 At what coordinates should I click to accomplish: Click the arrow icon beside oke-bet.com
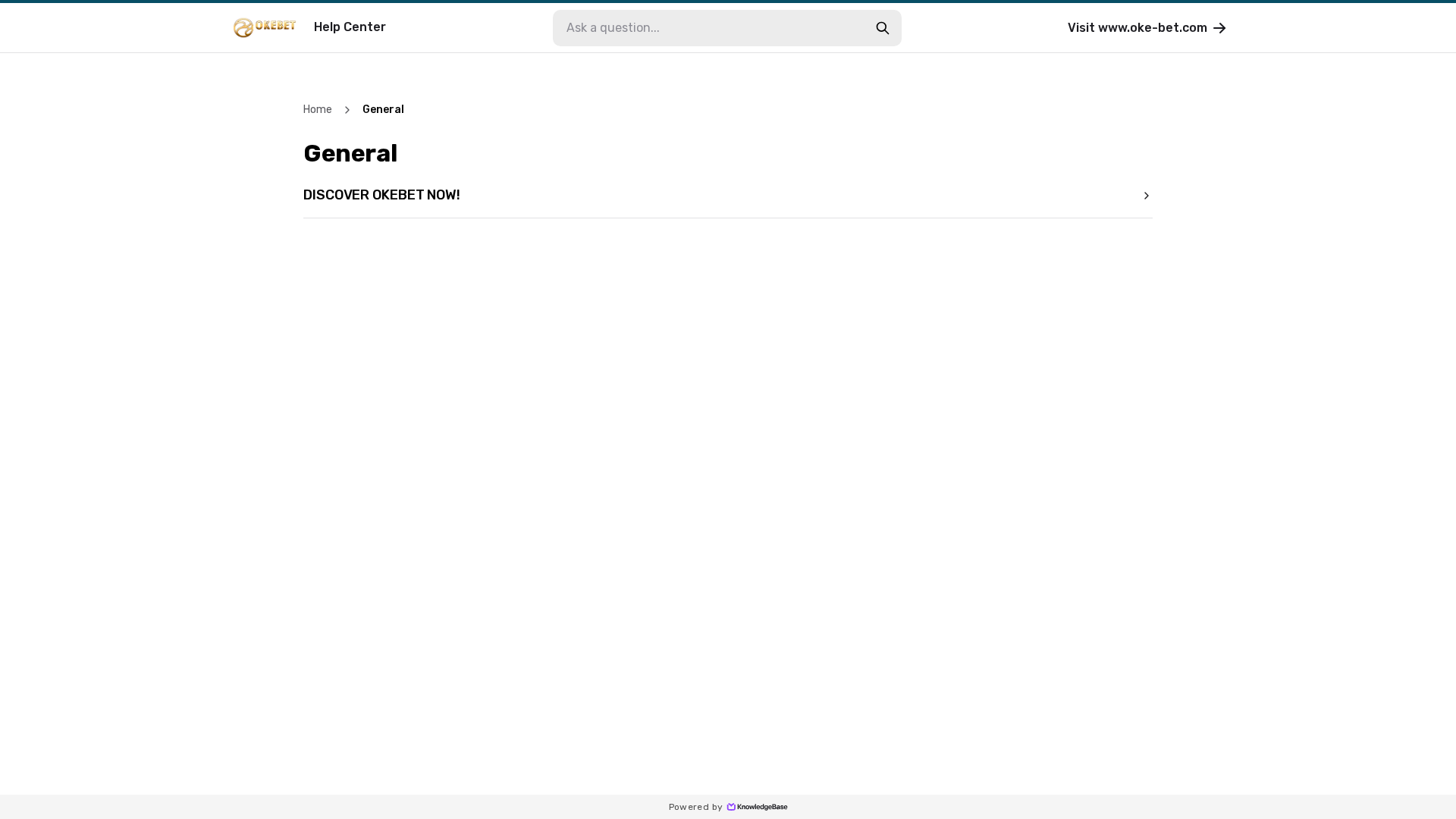pyautogui.click(x=1219, y=28)
